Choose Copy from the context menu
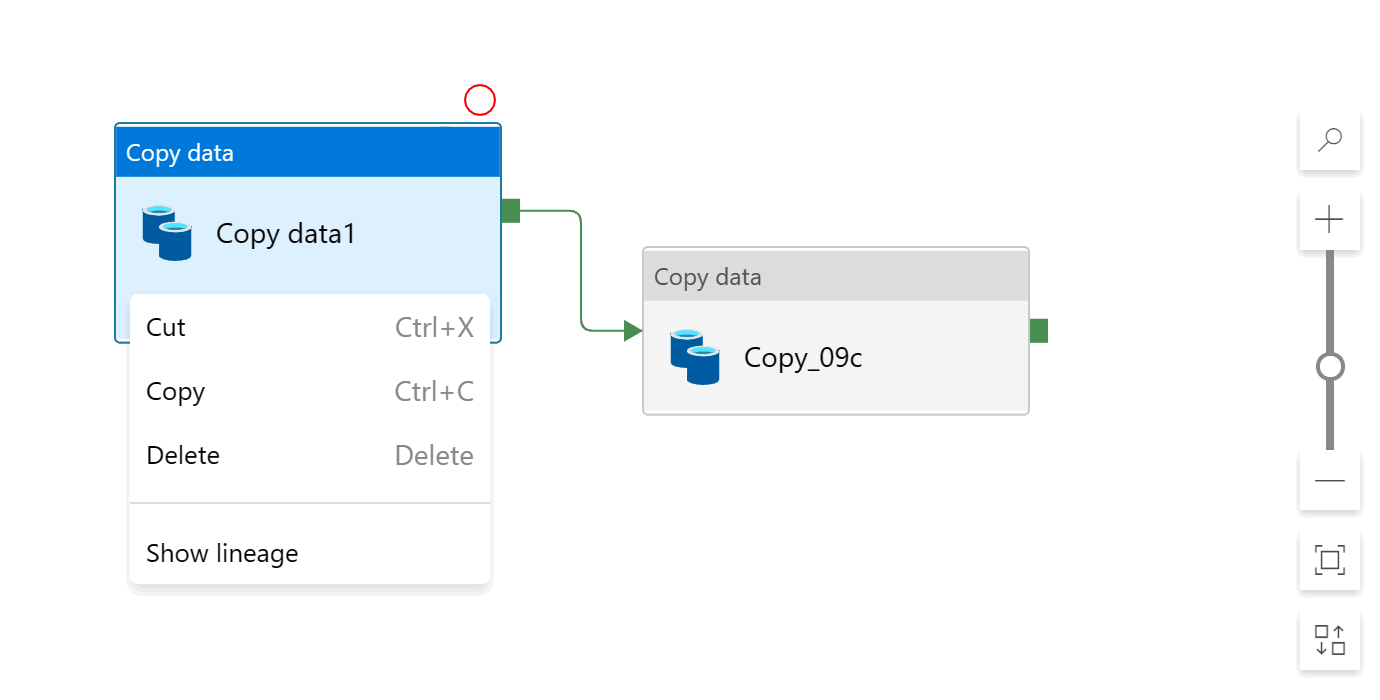This screenshot has width=1380, height=700. pyautogui.click(x=175, y=392)
